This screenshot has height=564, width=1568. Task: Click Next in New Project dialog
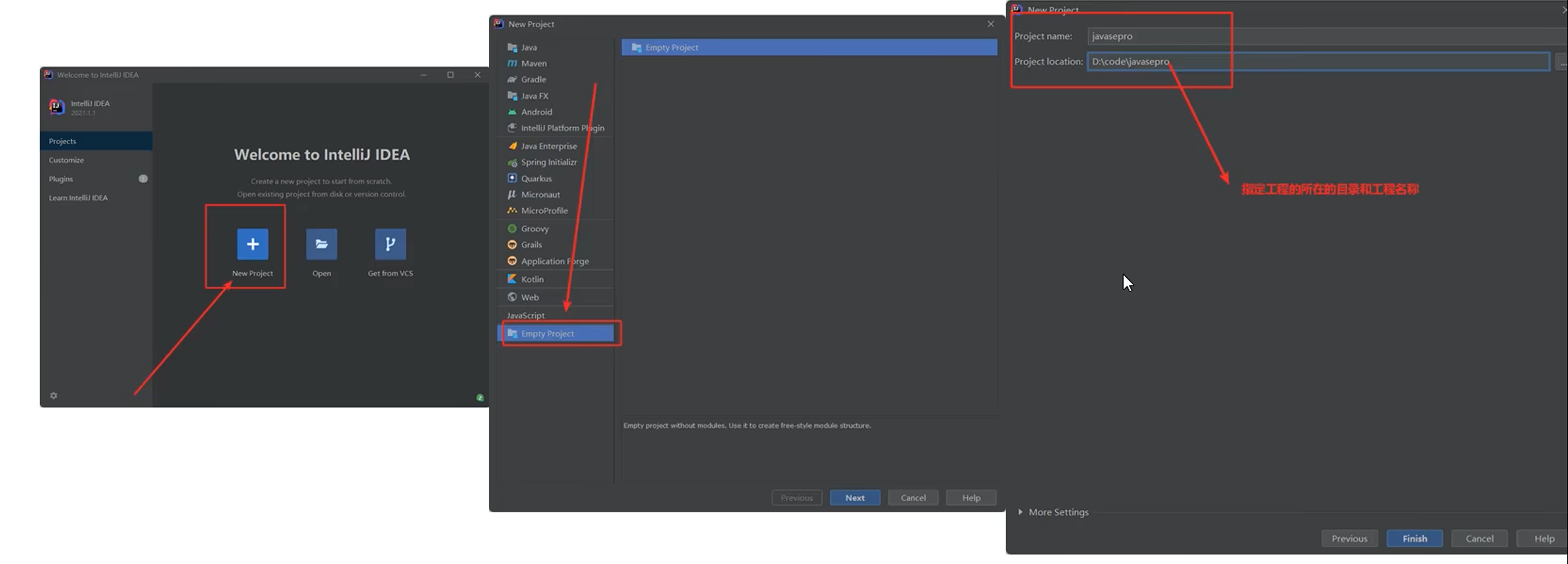(855, 497)
